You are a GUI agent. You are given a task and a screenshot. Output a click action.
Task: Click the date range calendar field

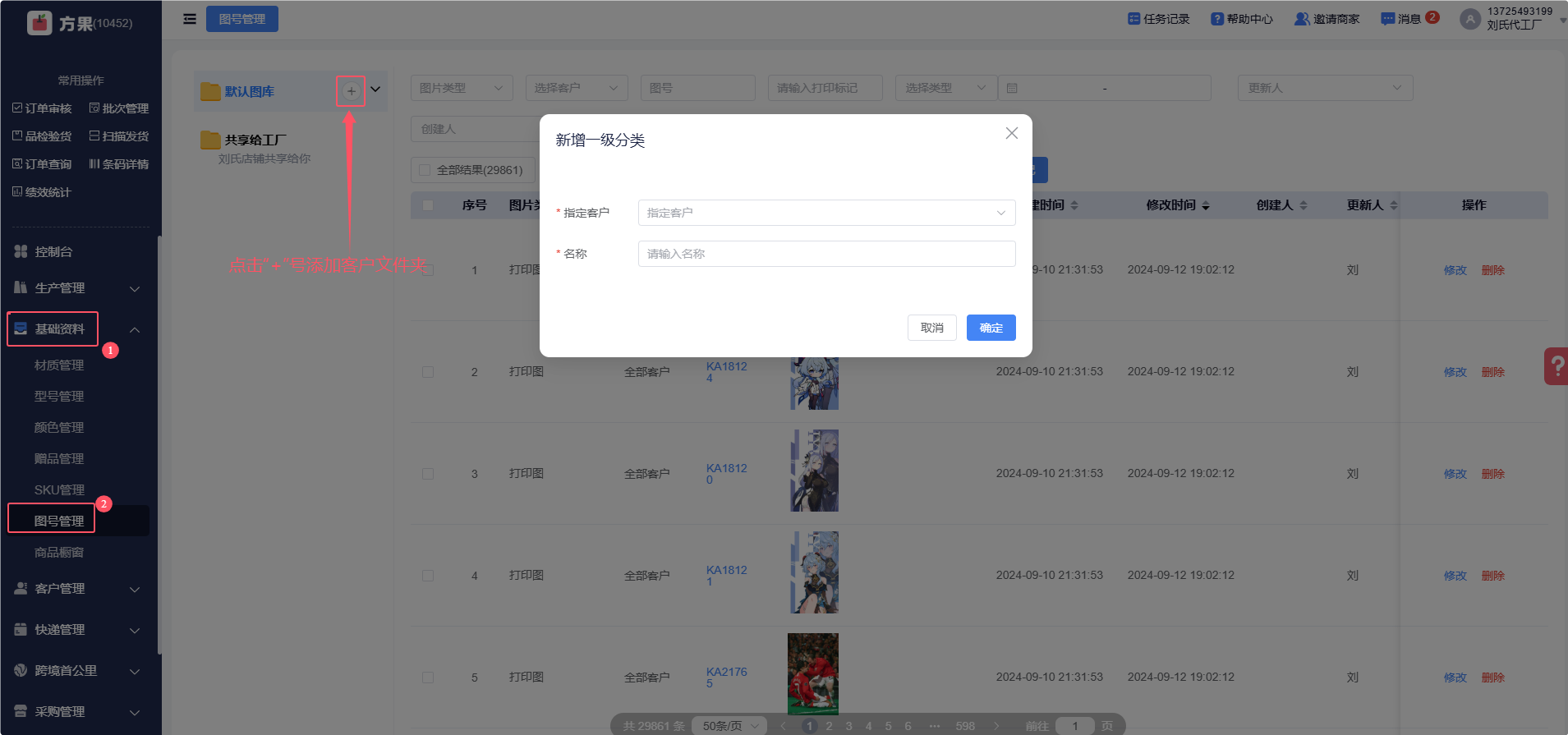point(1105,88)
